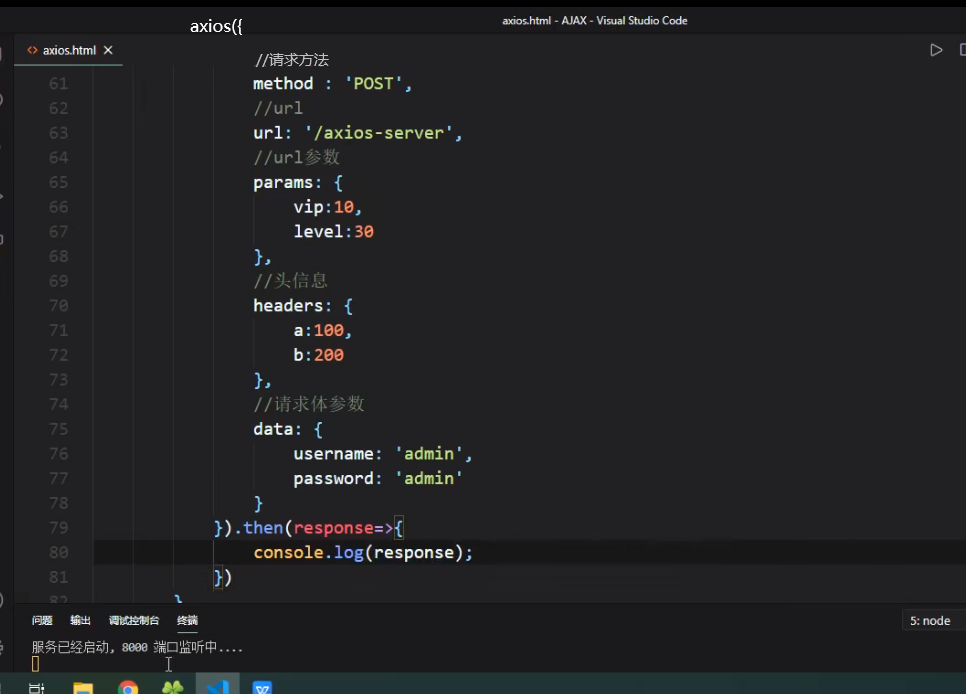966x694 pixels.
Task: Click the '/axios-server' url string
Action: pos(379,133)
